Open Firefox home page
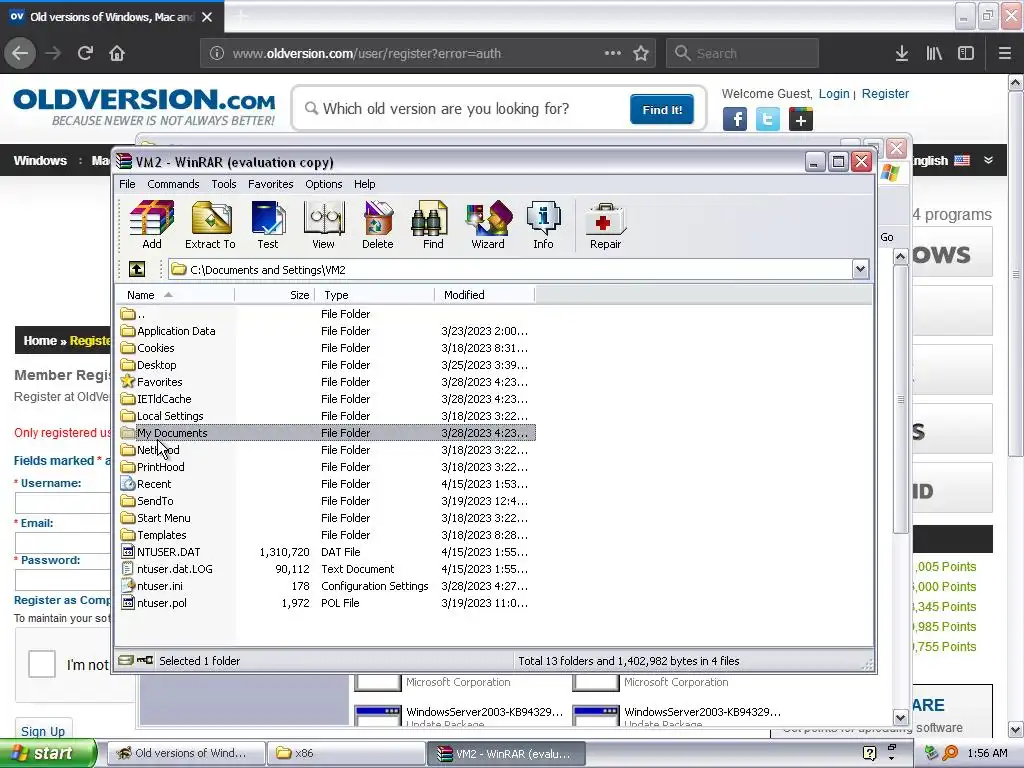The width and height of the screenshot is (1024, 768). point(117,53)
